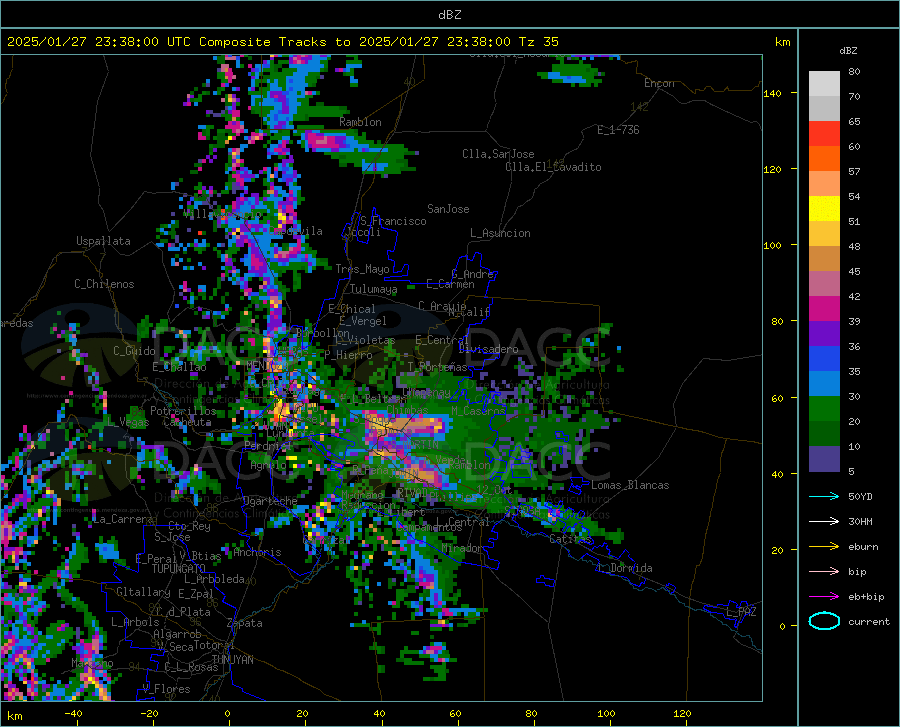The height and width of the screenshot is (727, 900).
Task: Click the '50YD' legend label
Action: click(x=860, y=496)
